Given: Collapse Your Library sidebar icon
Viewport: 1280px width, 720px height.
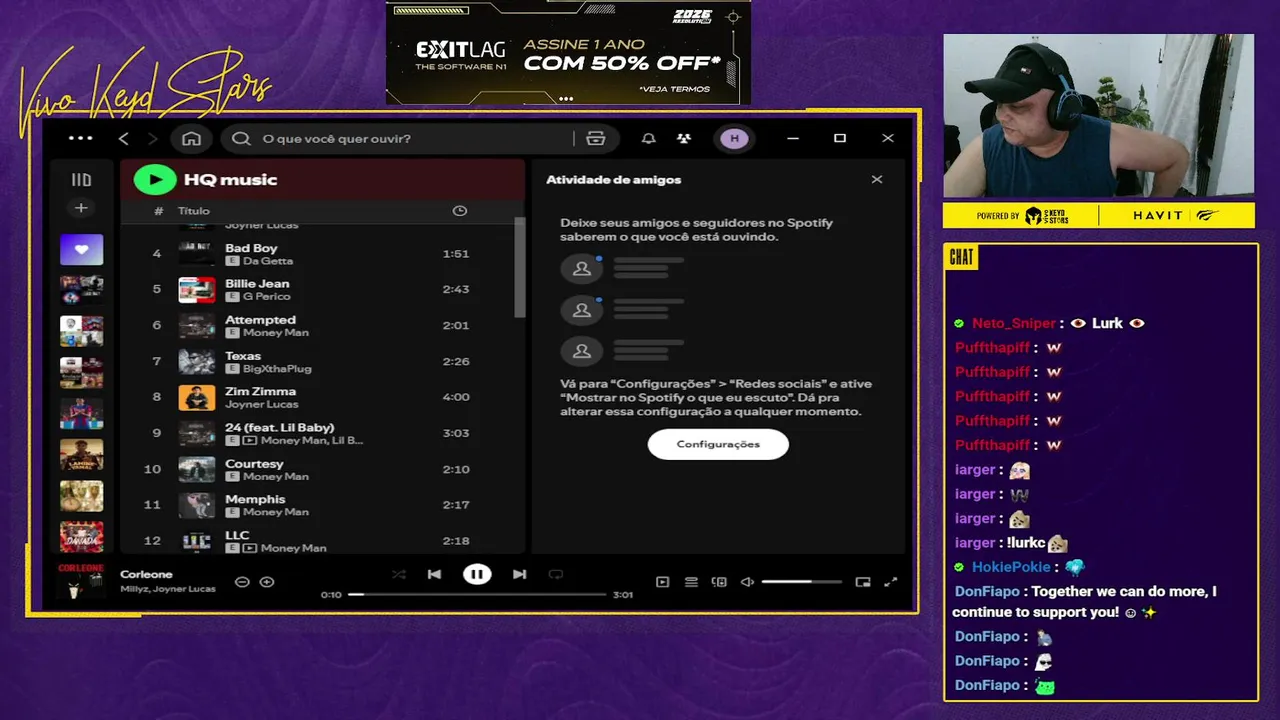Looking at the screenshot, I should click(81, 180).
